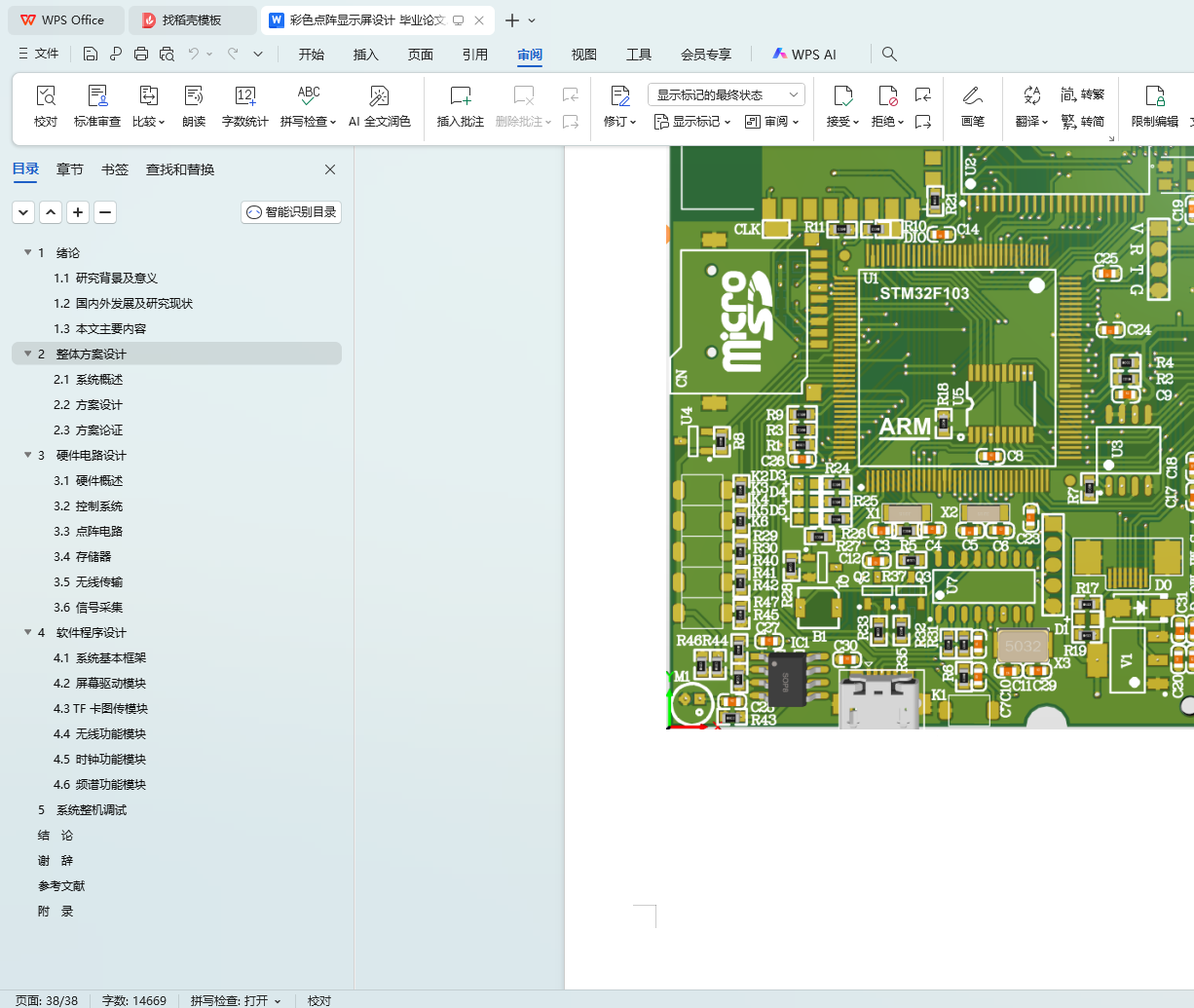Viewport: 1194px width, 1008px height.
Task: Select the 章节 navigation tab
Action: point(70,169)
